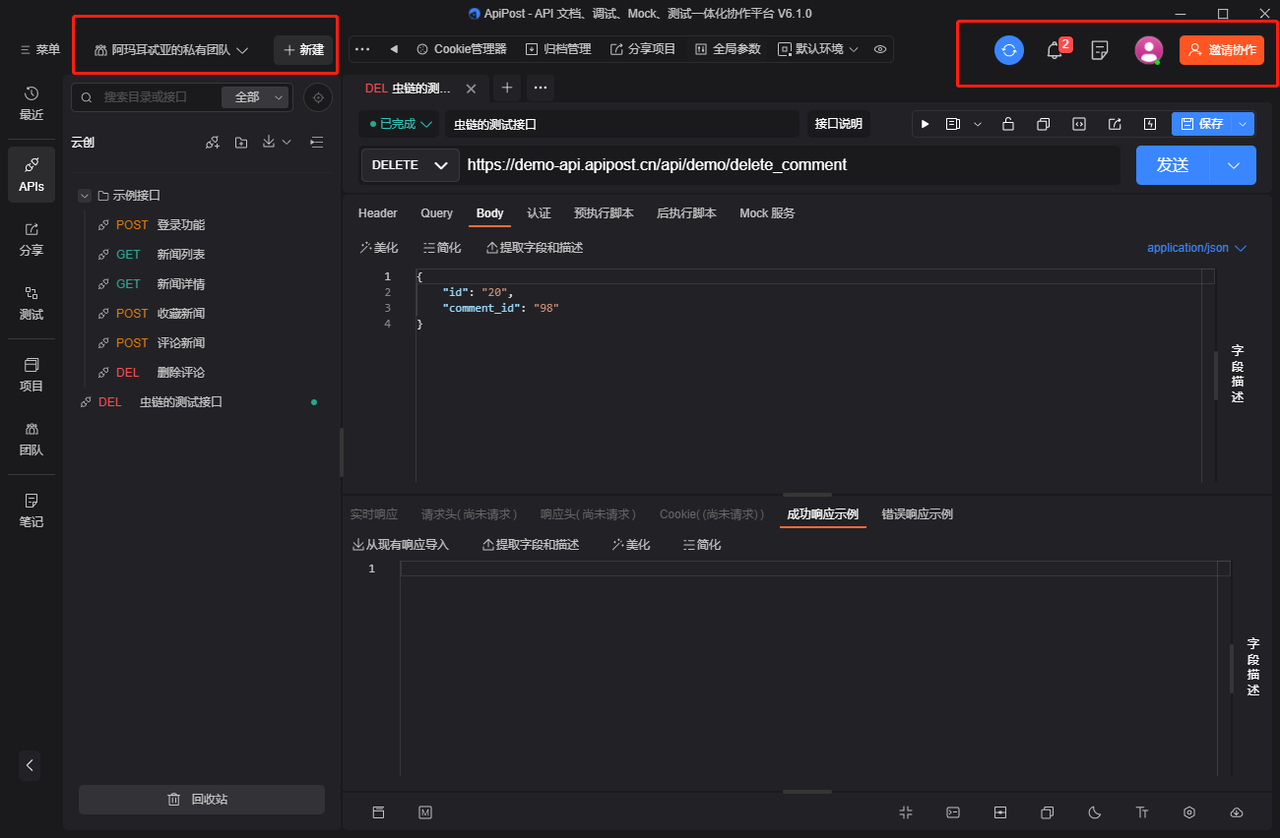1280x838 pixels.
Task: Open the 测试 panel from the sidebar
Action: tap(31, 304)
